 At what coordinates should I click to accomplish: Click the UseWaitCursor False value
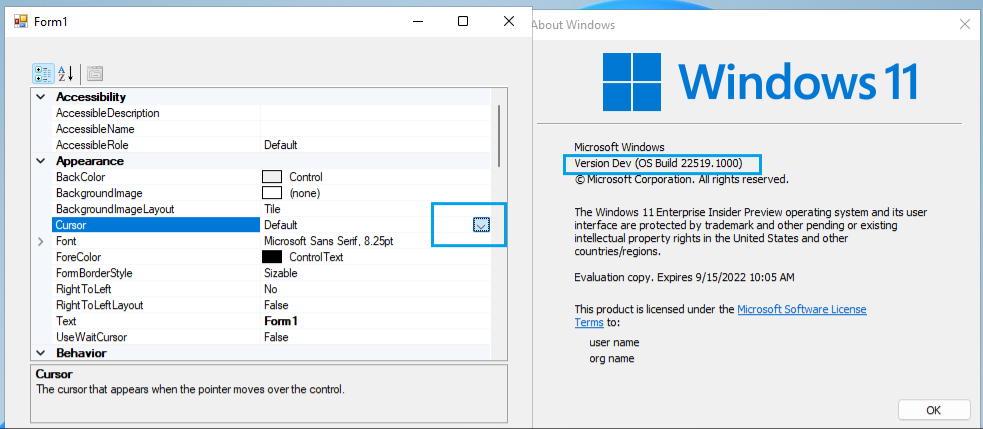[276, 337]
